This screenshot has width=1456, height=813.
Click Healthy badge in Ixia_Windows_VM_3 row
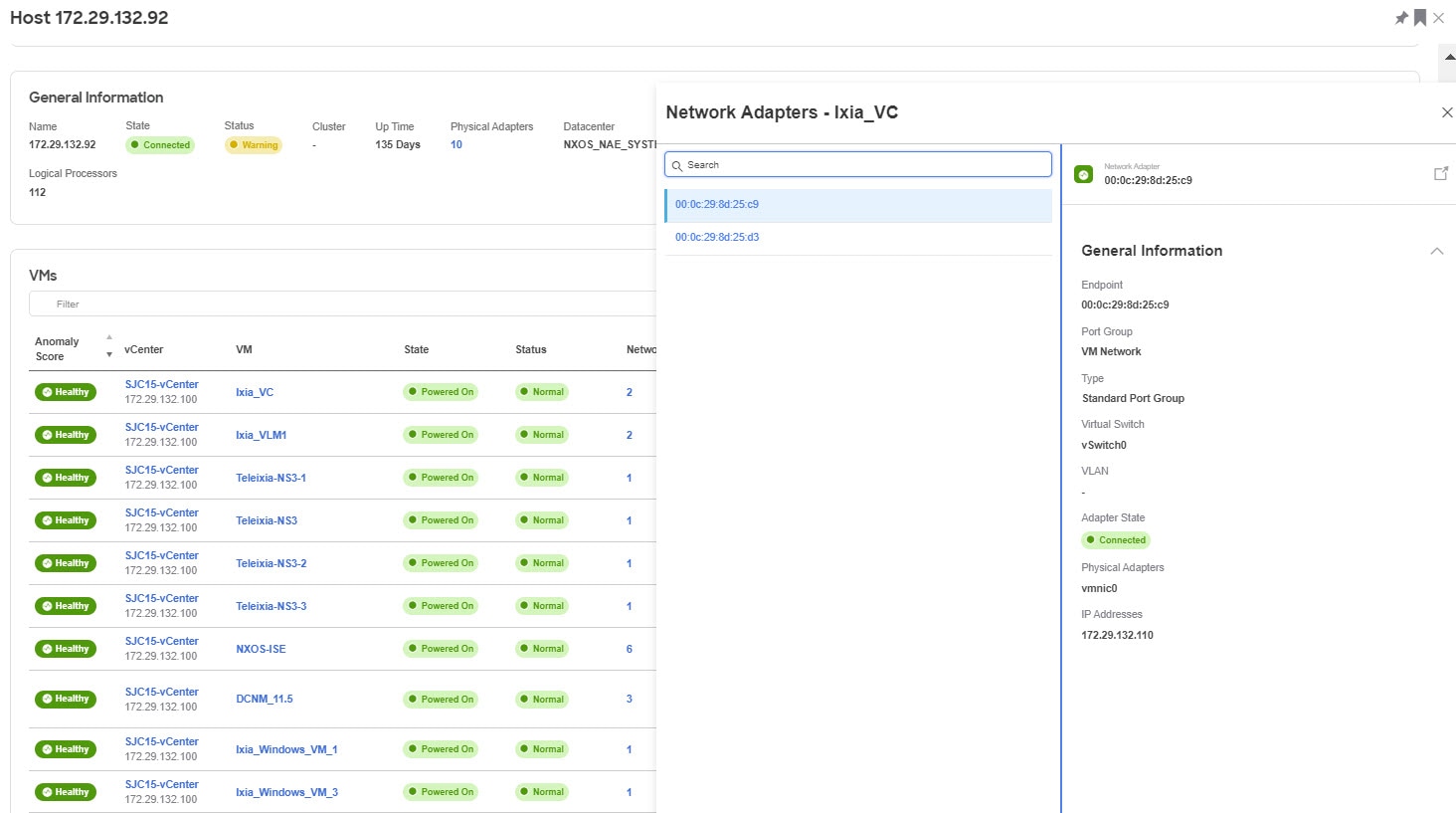pyautogui.click(x=66, y=792)
